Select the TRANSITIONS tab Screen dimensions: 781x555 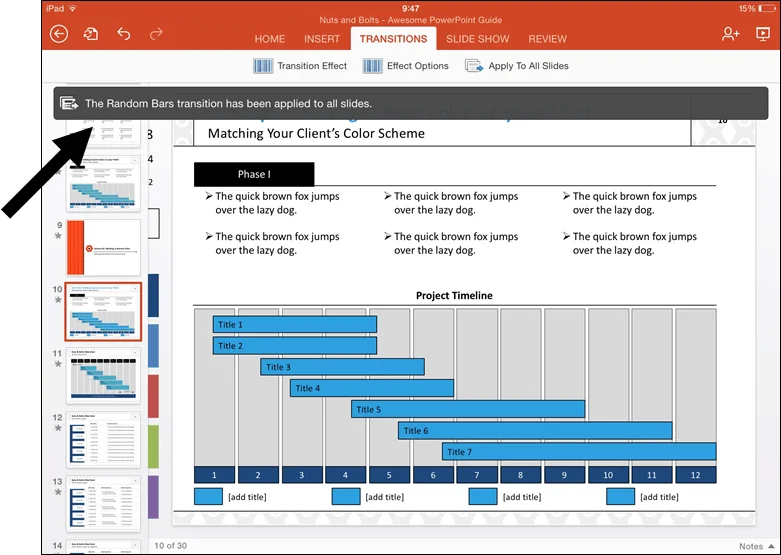click(393, 39)
